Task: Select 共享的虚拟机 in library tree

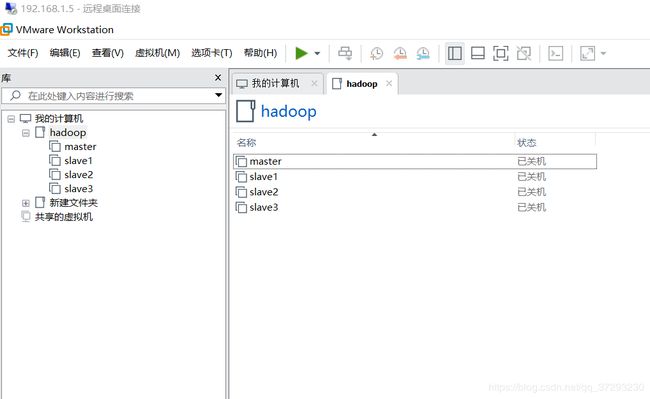Action: tap(63, 217)
